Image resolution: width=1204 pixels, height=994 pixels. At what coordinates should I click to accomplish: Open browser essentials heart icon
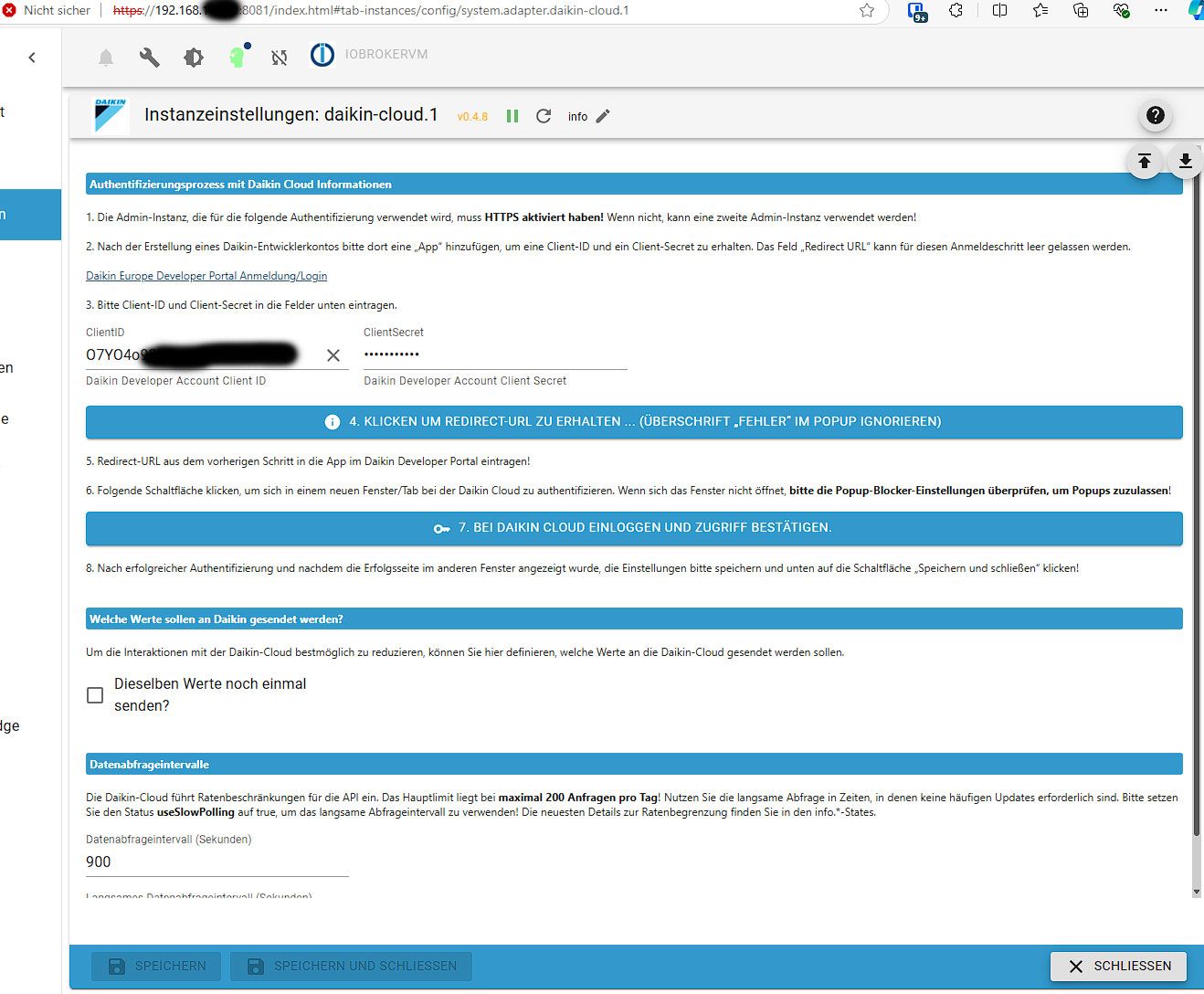point(1121,11)
